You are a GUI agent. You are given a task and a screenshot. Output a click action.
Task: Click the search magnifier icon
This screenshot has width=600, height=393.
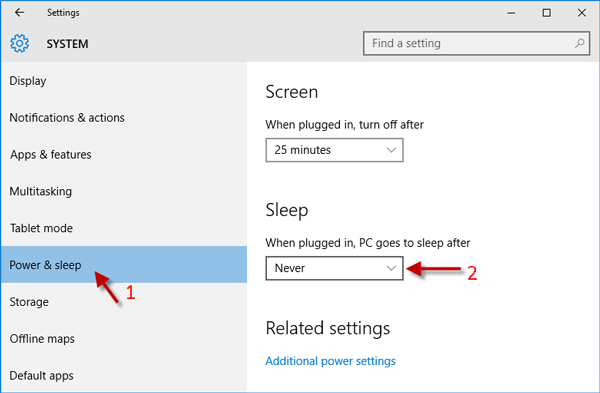tap(579, 43)
